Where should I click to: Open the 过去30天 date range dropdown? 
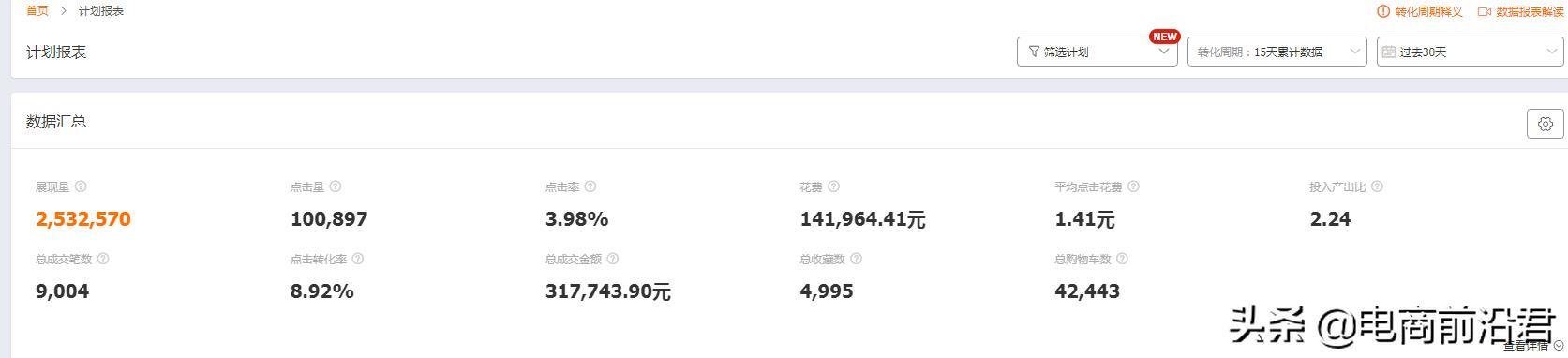pos(1470,52)
